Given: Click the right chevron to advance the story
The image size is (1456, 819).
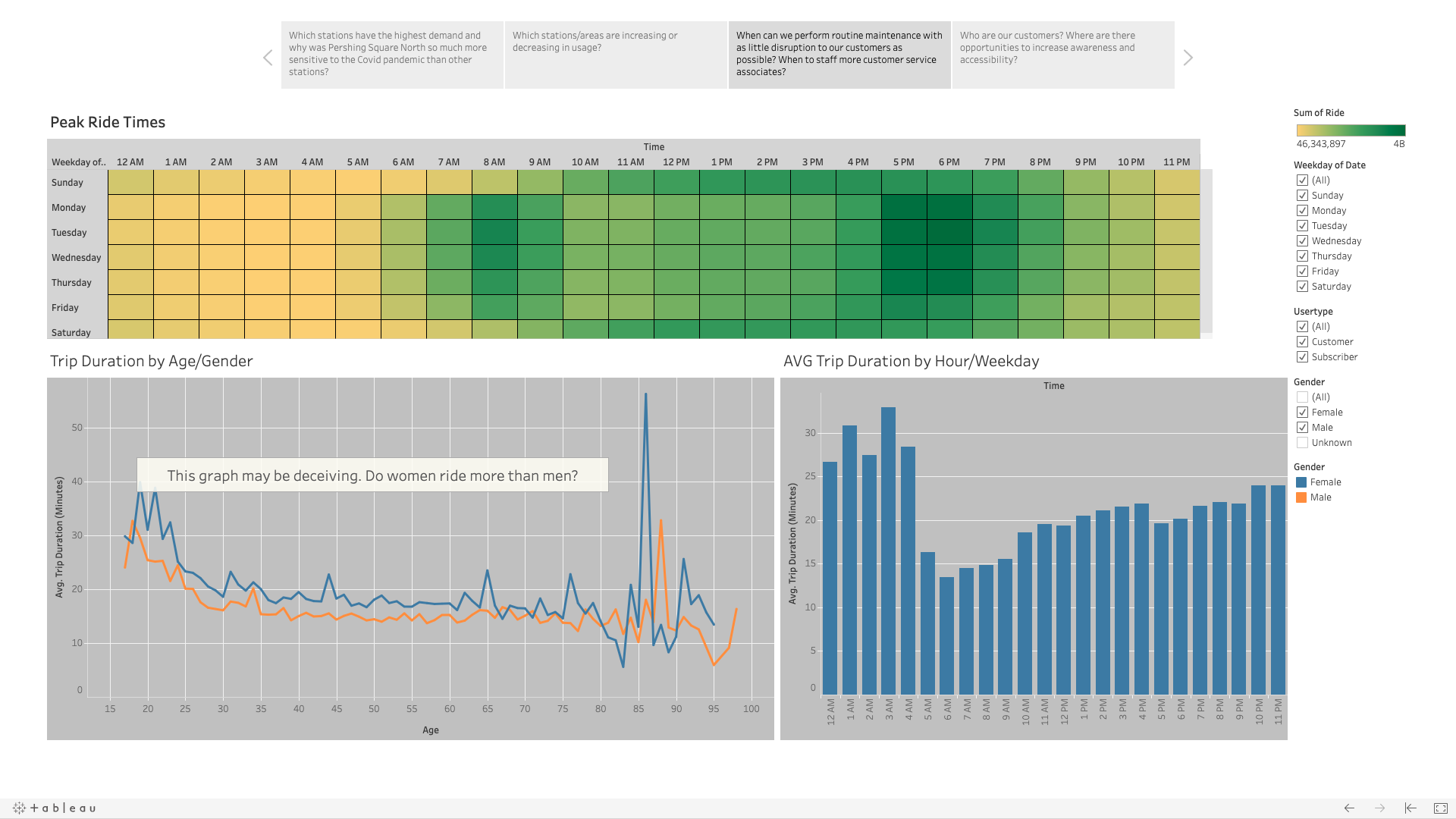Looking at the screenshot, I should [1188, 57].
